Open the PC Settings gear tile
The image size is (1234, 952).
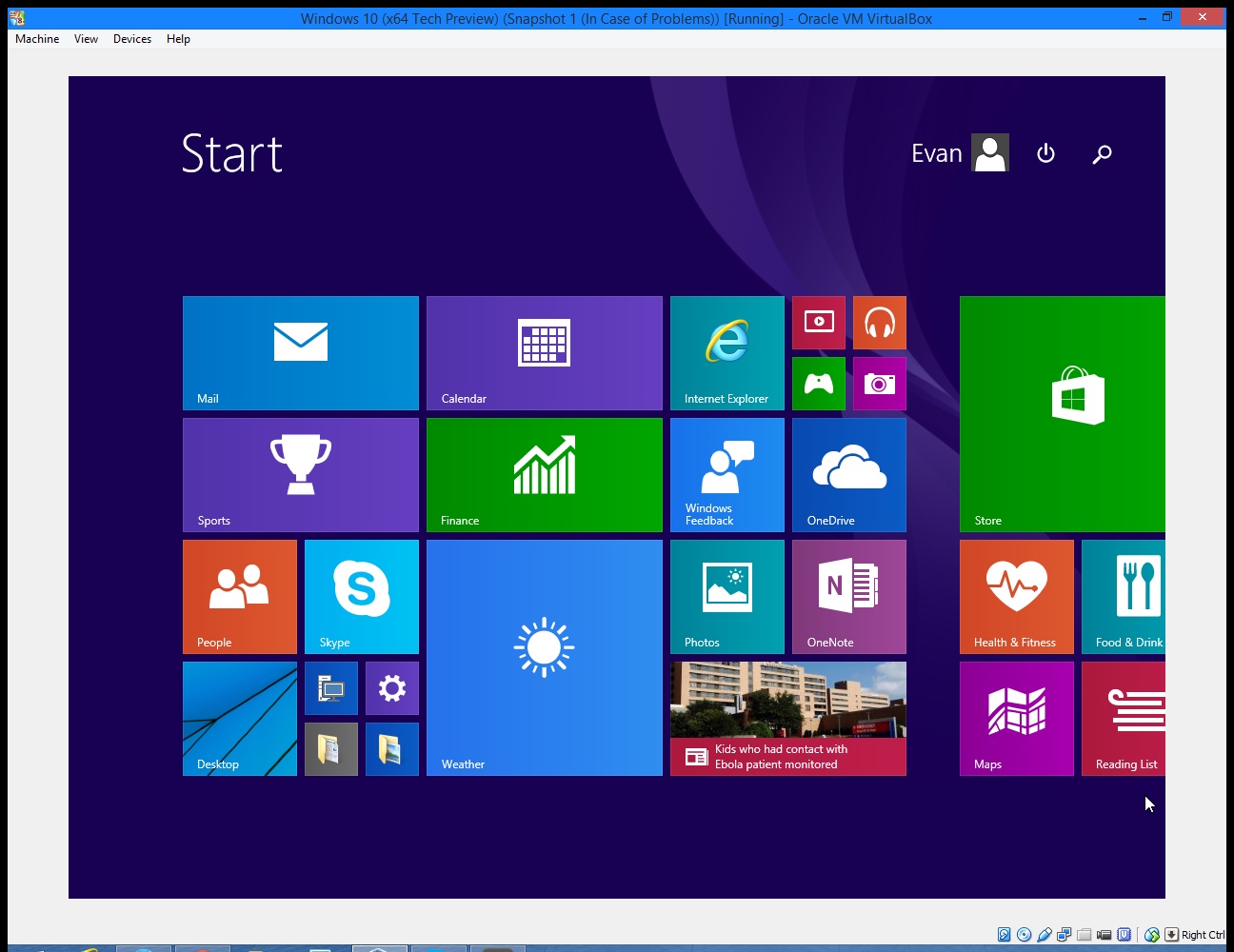tap(392, 688)
